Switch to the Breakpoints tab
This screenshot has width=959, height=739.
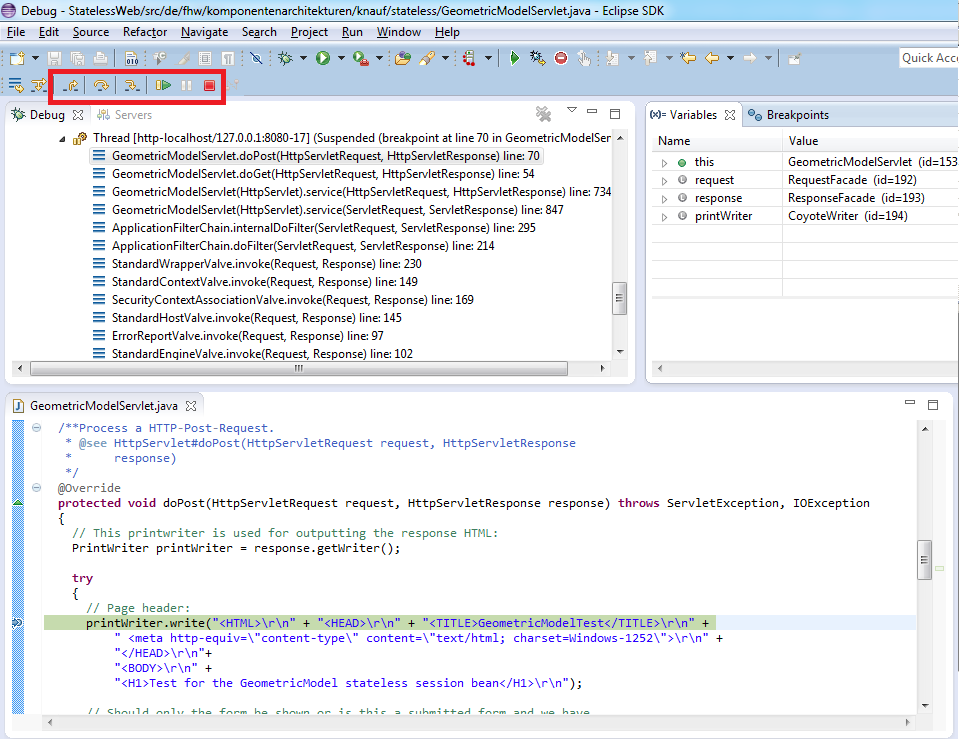pos(796,115)
